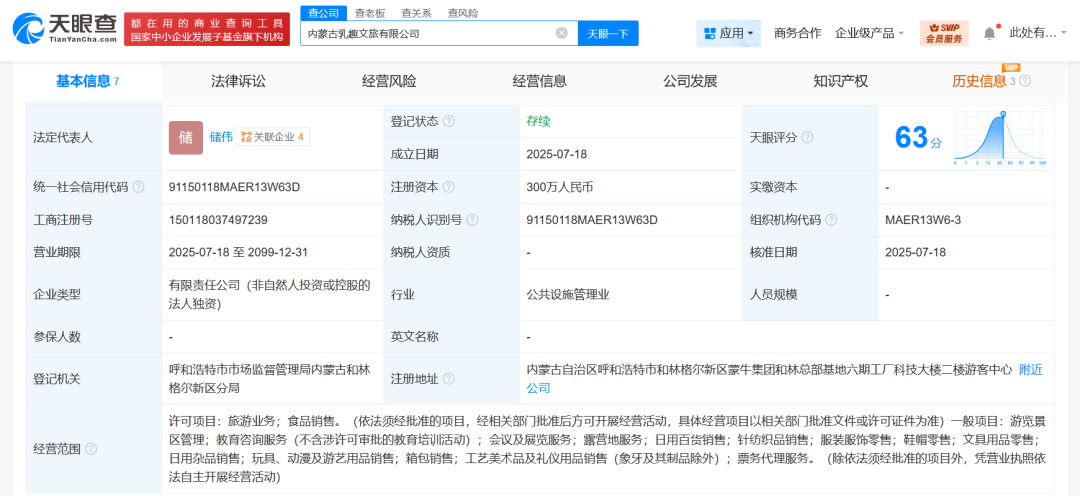Click the 有限责任公司 enterprise type value
The width and height of the screenshot is (1080, 496).
tap(270, 294)
